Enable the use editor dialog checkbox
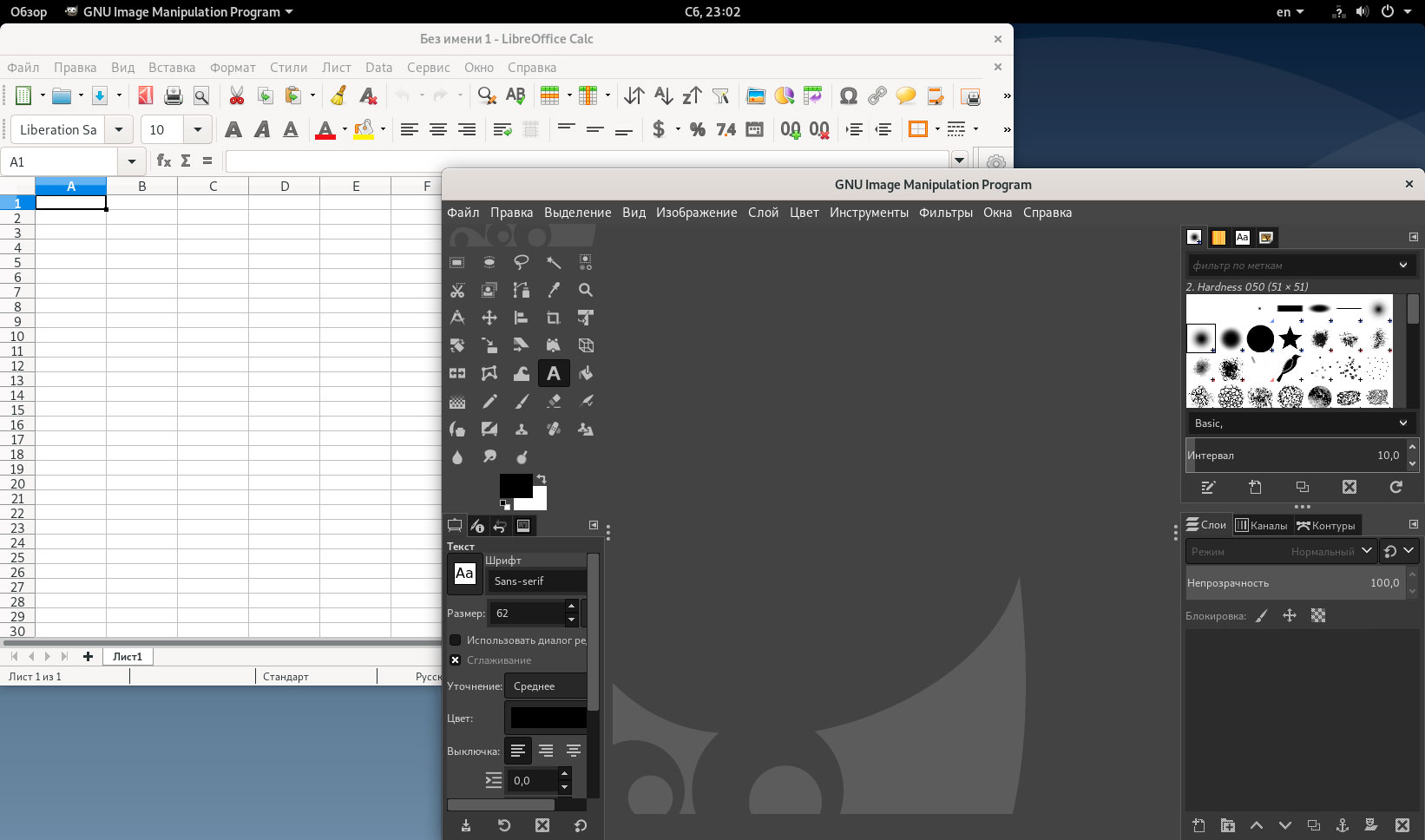 click(455, 640)
